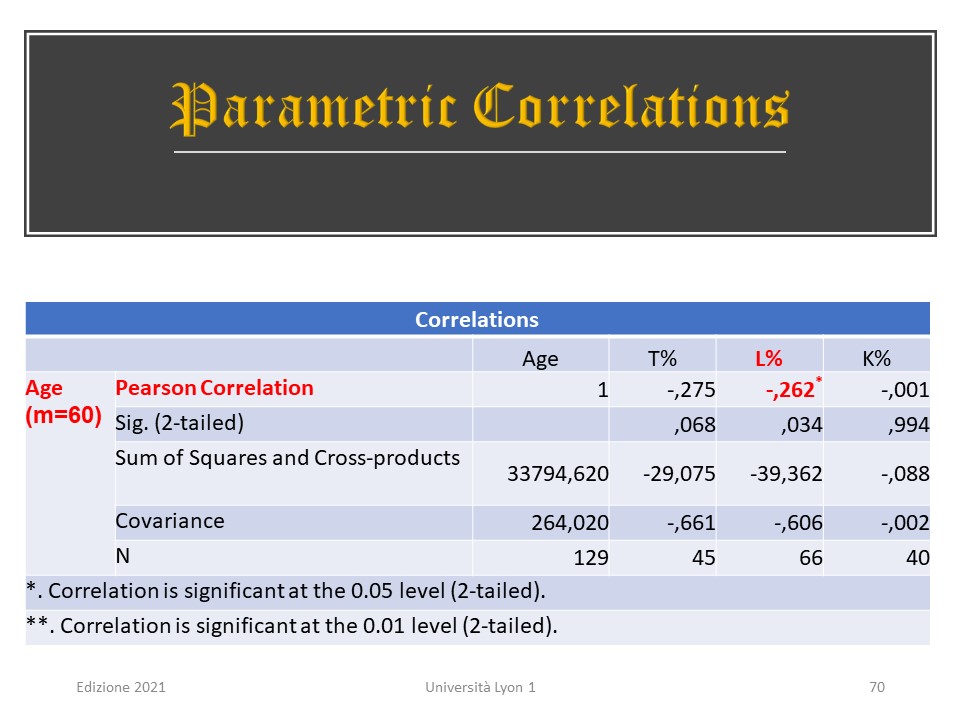Select the N value '40'
This screenshot has width=960, height=720.
(x=918, y=558)
